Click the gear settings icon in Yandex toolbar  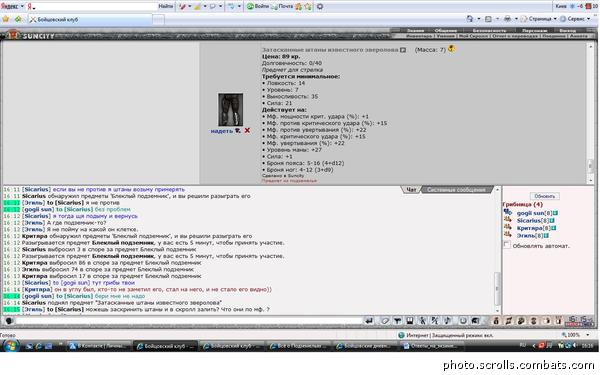click(x=320, y=6)
